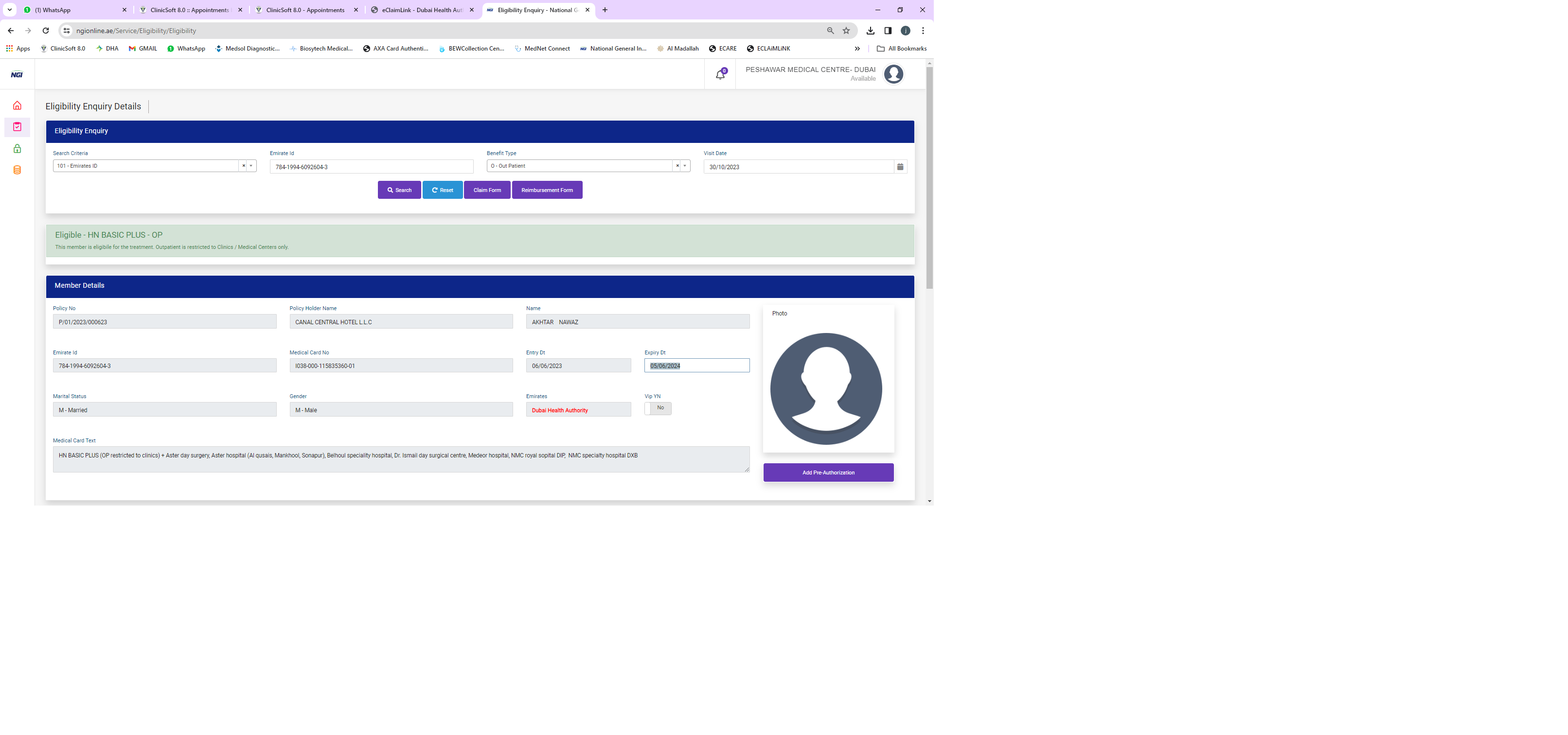Expand the Search Criteria dropdown arrow
1568x735 pixels.
(x=251, y=166)
